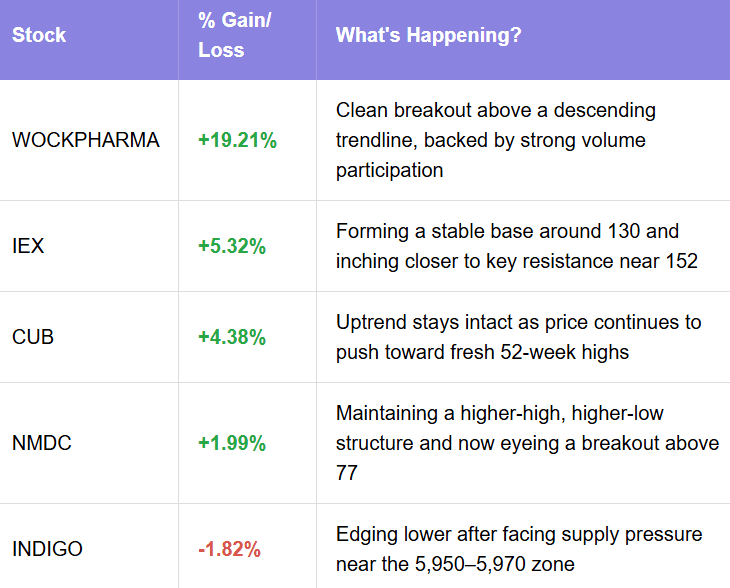Select the NMDC stock name

tap(40, 442)
